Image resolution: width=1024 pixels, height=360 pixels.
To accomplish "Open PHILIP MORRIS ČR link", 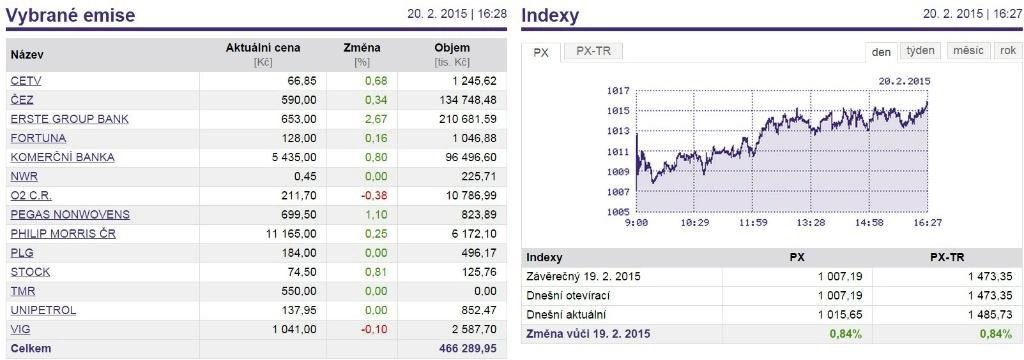I will click(x=63, y=234).
